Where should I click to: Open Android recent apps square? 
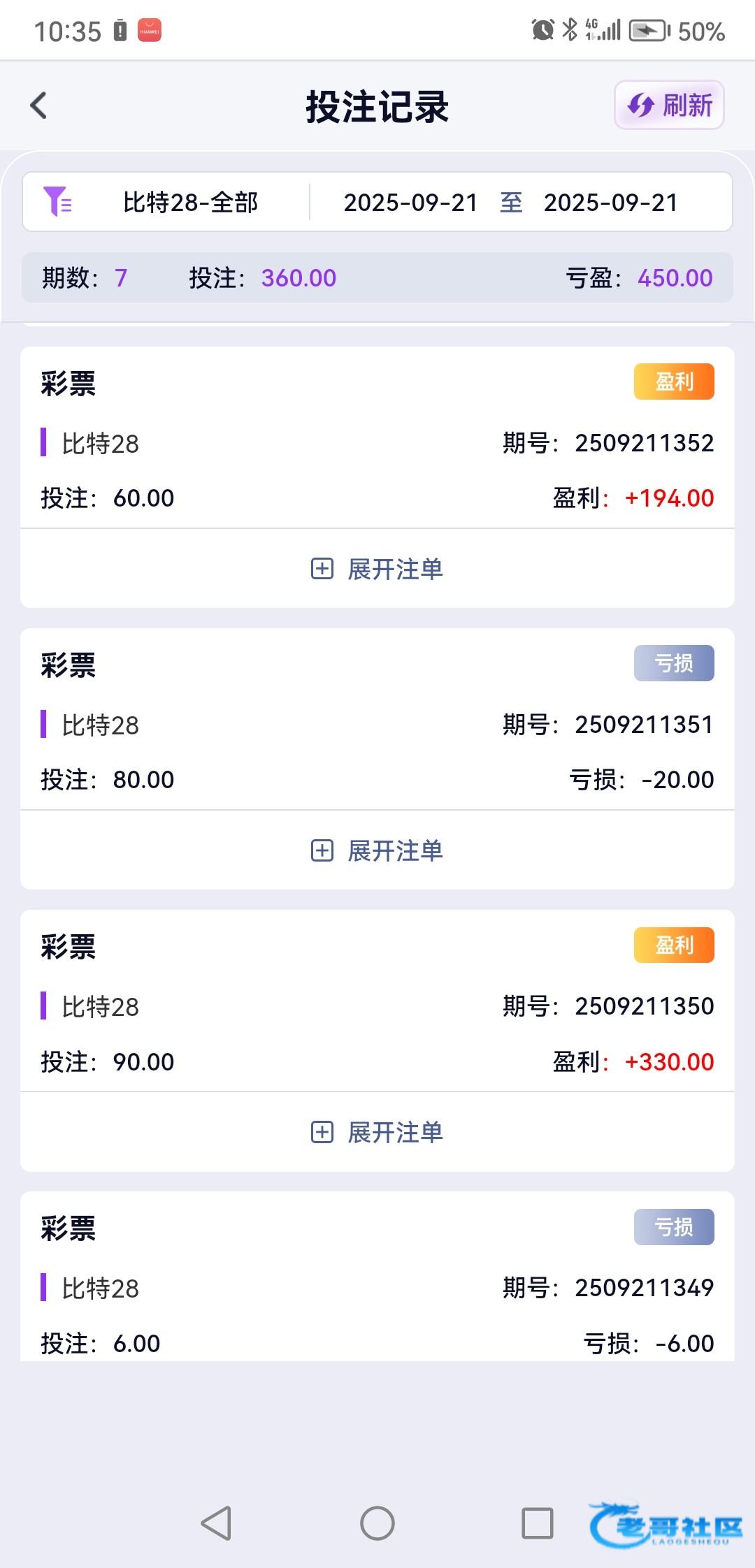537,1523
